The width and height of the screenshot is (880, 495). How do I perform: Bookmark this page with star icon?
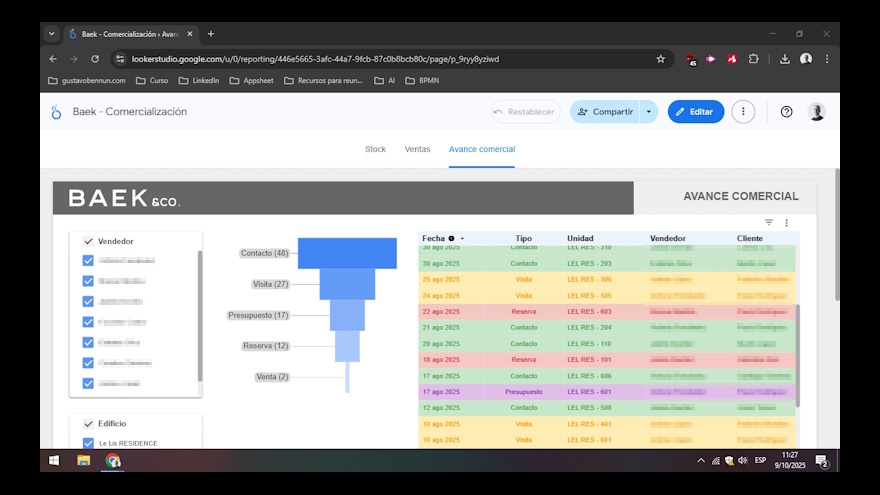pos(660,59)
